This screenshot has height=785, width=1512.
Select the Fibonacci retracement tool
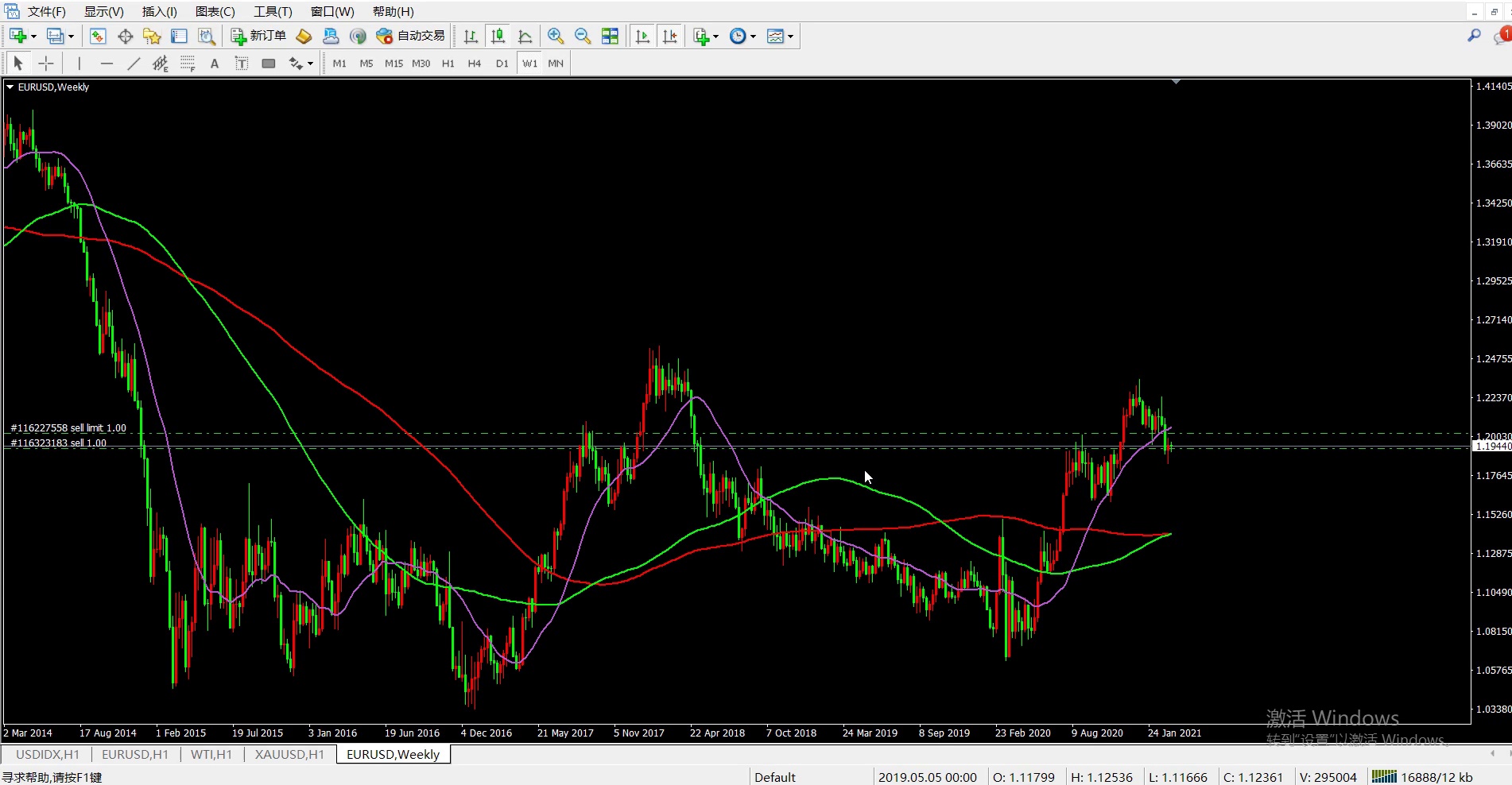(188, 64)
